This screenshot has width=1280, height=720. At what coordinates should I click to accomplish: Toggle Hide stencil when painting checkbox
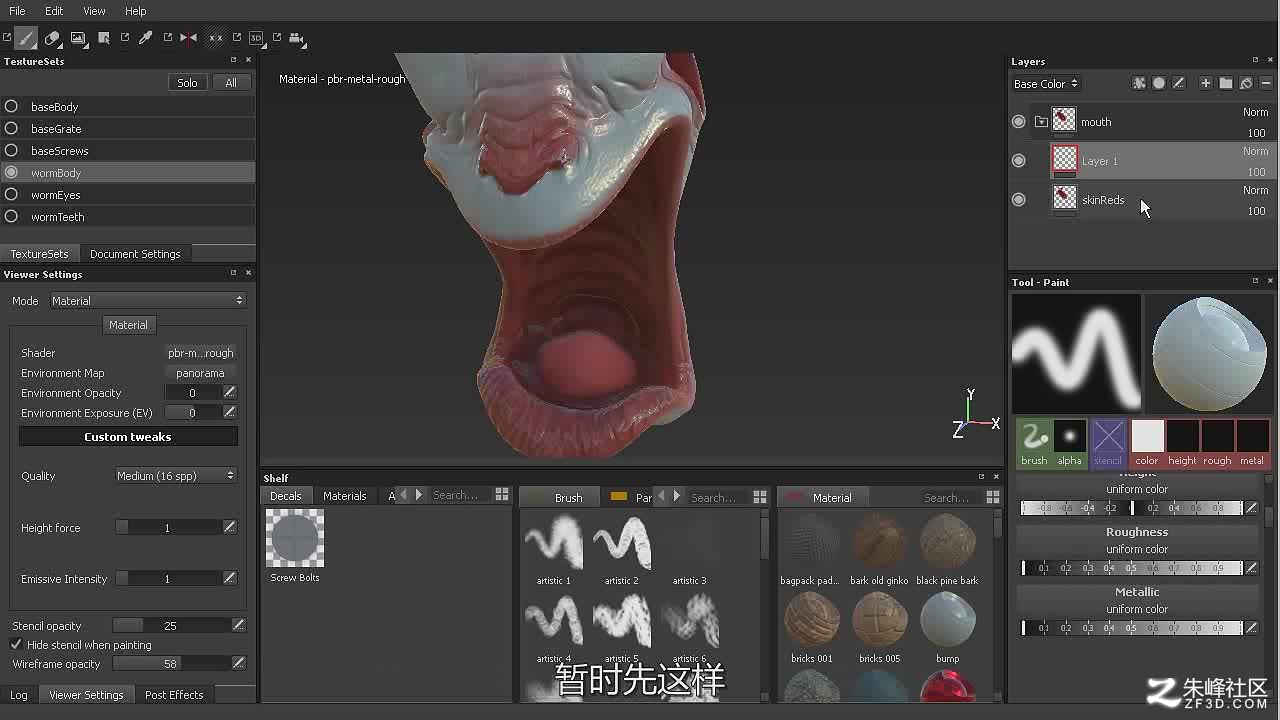(16, 645)
